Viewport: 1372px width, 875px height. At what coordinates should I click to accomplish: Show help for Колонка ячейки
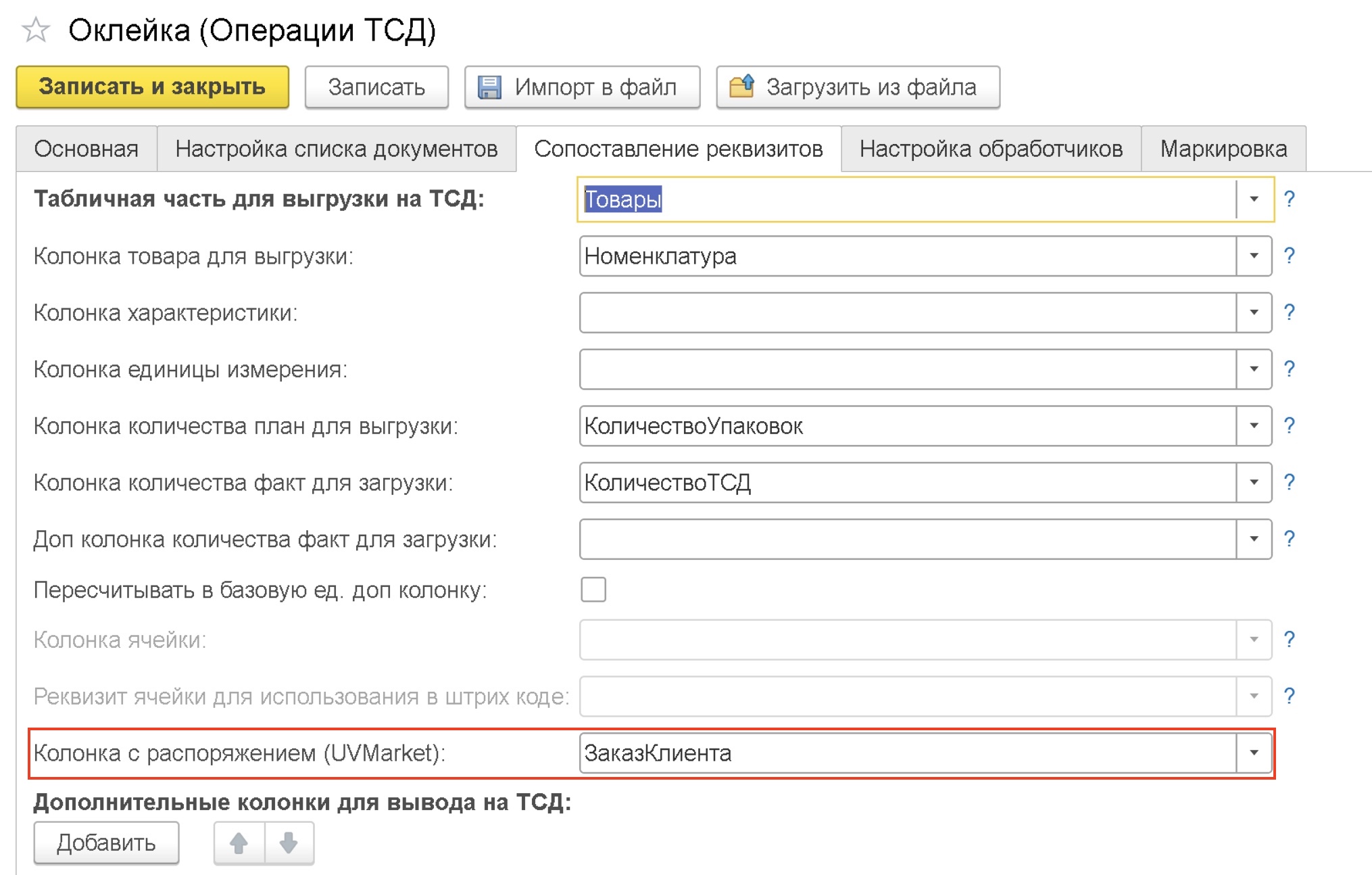(1290, 640)
